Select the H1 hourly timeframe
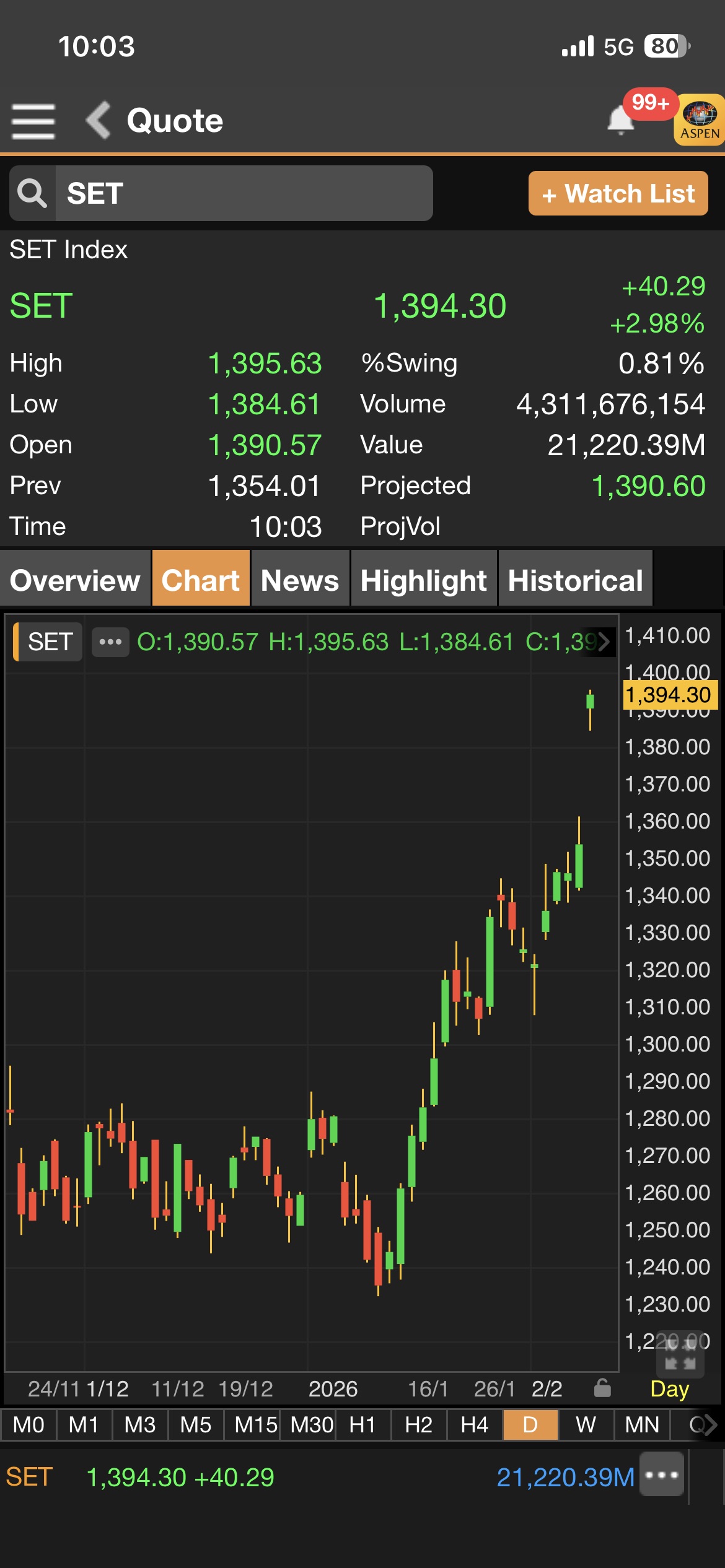Image resolution: width=725 pixels, height=1568 pixels. click(x=362, y=1425)
